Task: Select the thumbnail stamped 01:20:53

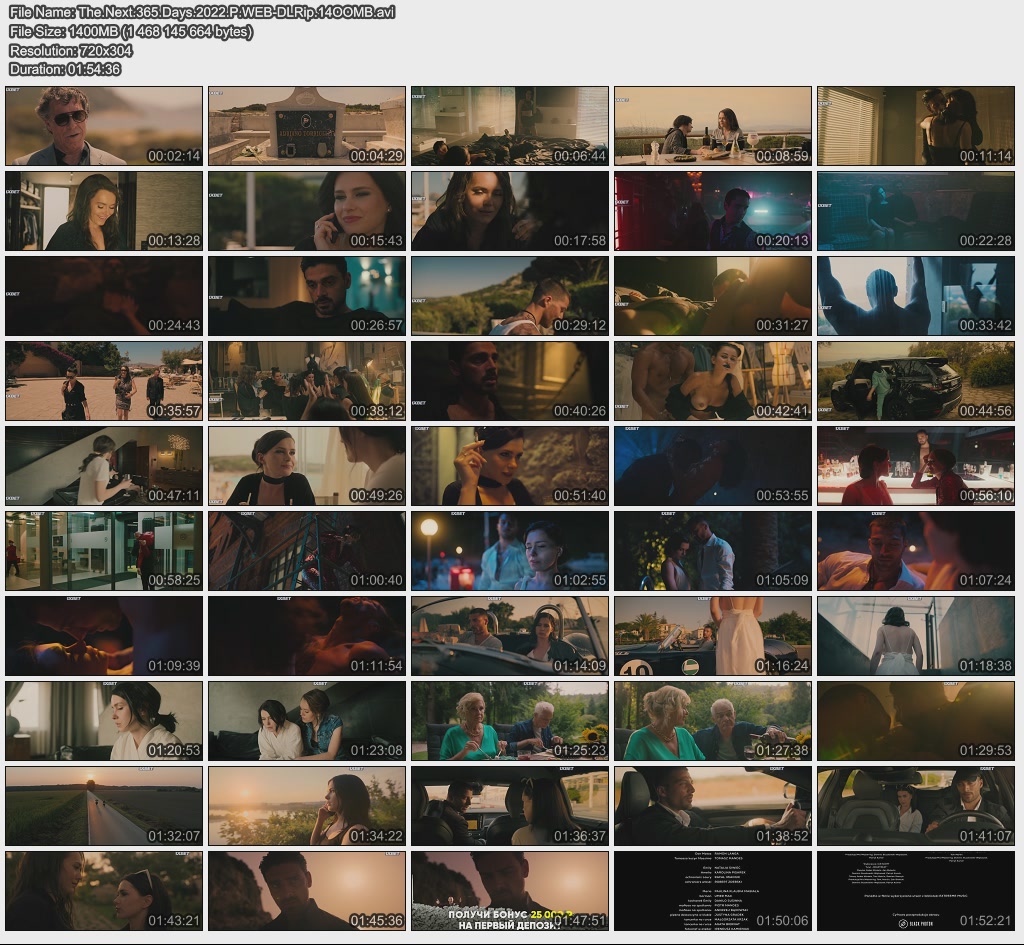Action: click(104, 721)
